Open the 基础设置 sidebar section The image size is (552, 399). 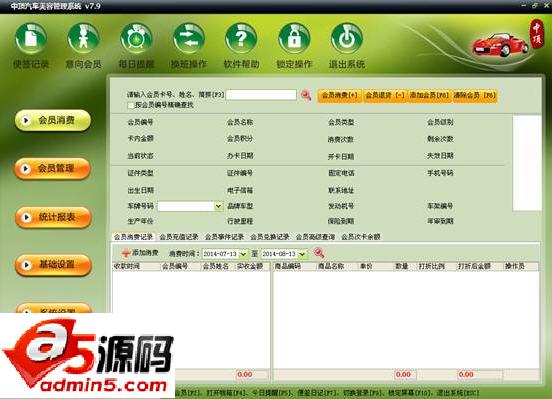click(53, 264)
